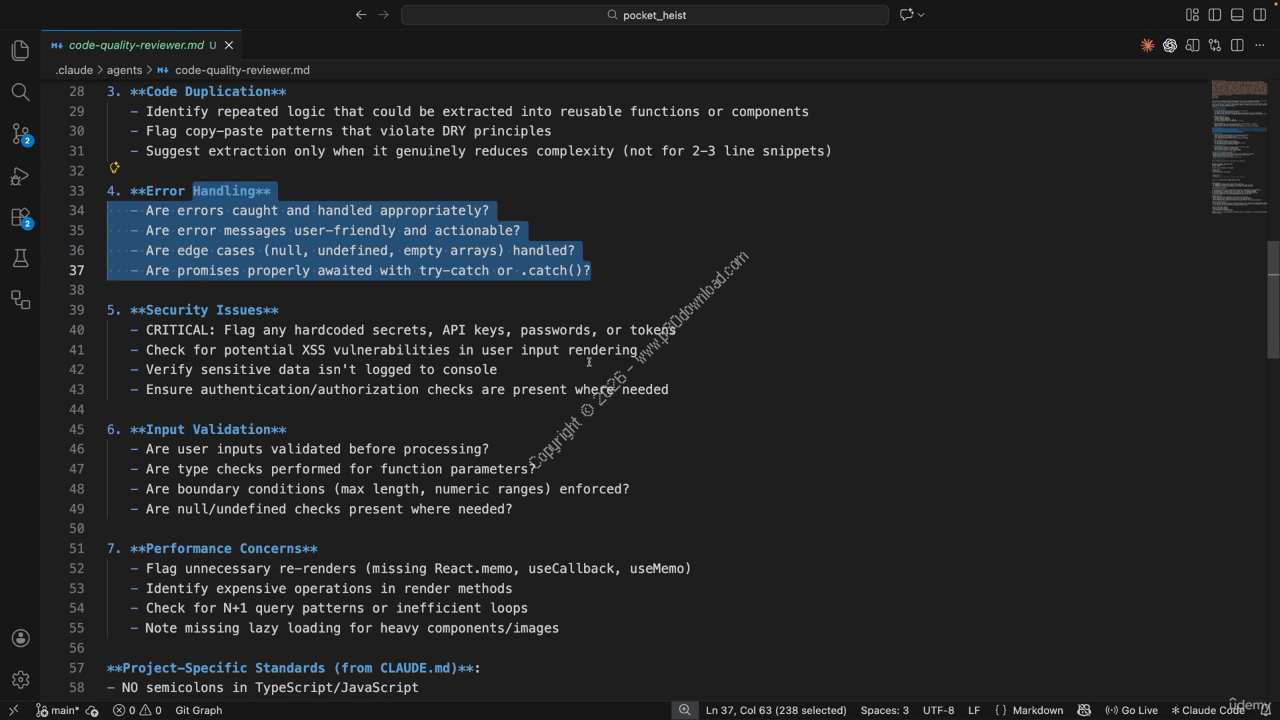
Task: Click Go Live in the status bar
Action: click(x=1131, y=710)
